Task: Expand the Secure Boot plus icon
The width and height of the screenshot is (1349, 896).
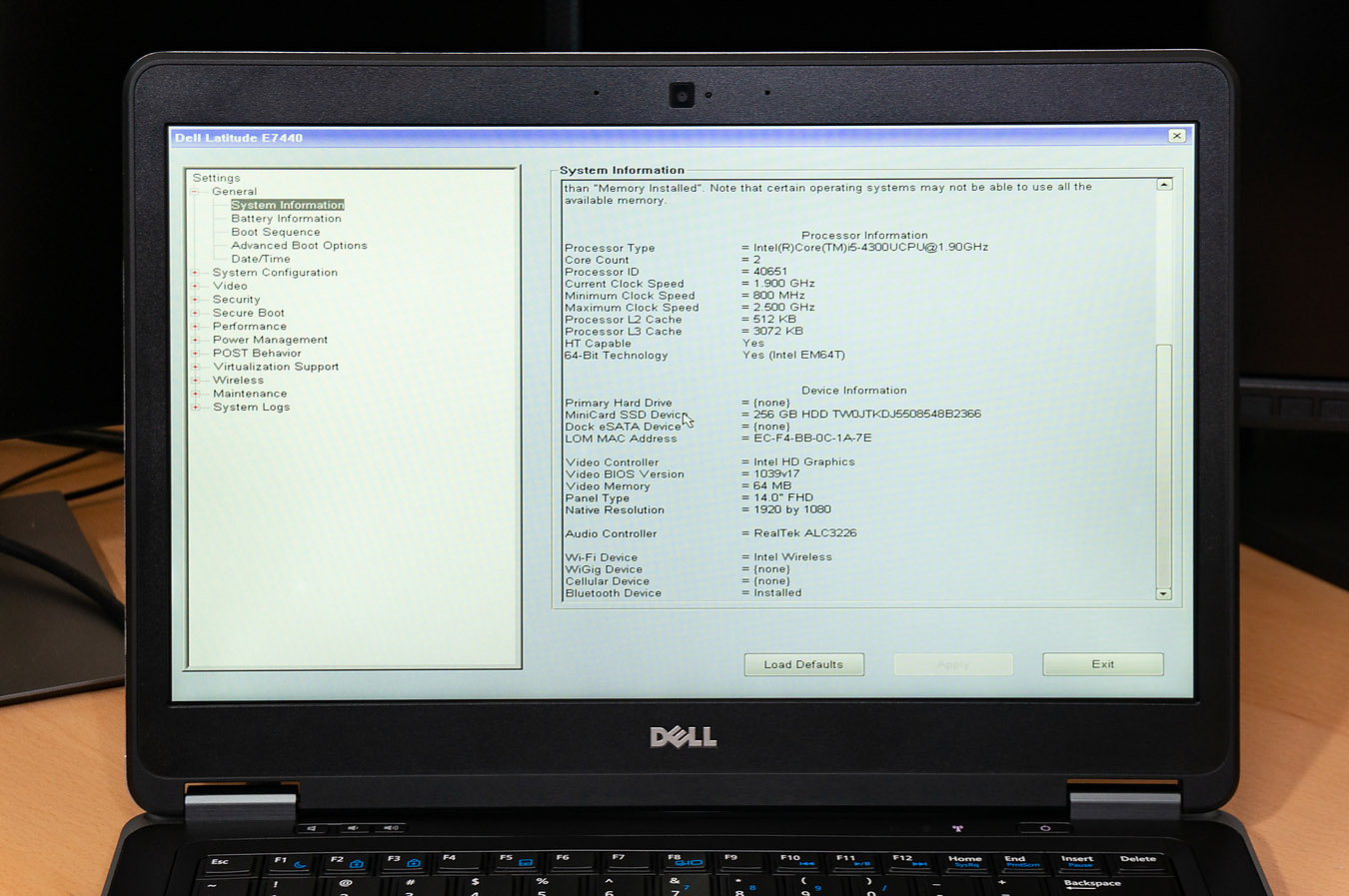Action: pyautogui.click(x=195, y=313)
